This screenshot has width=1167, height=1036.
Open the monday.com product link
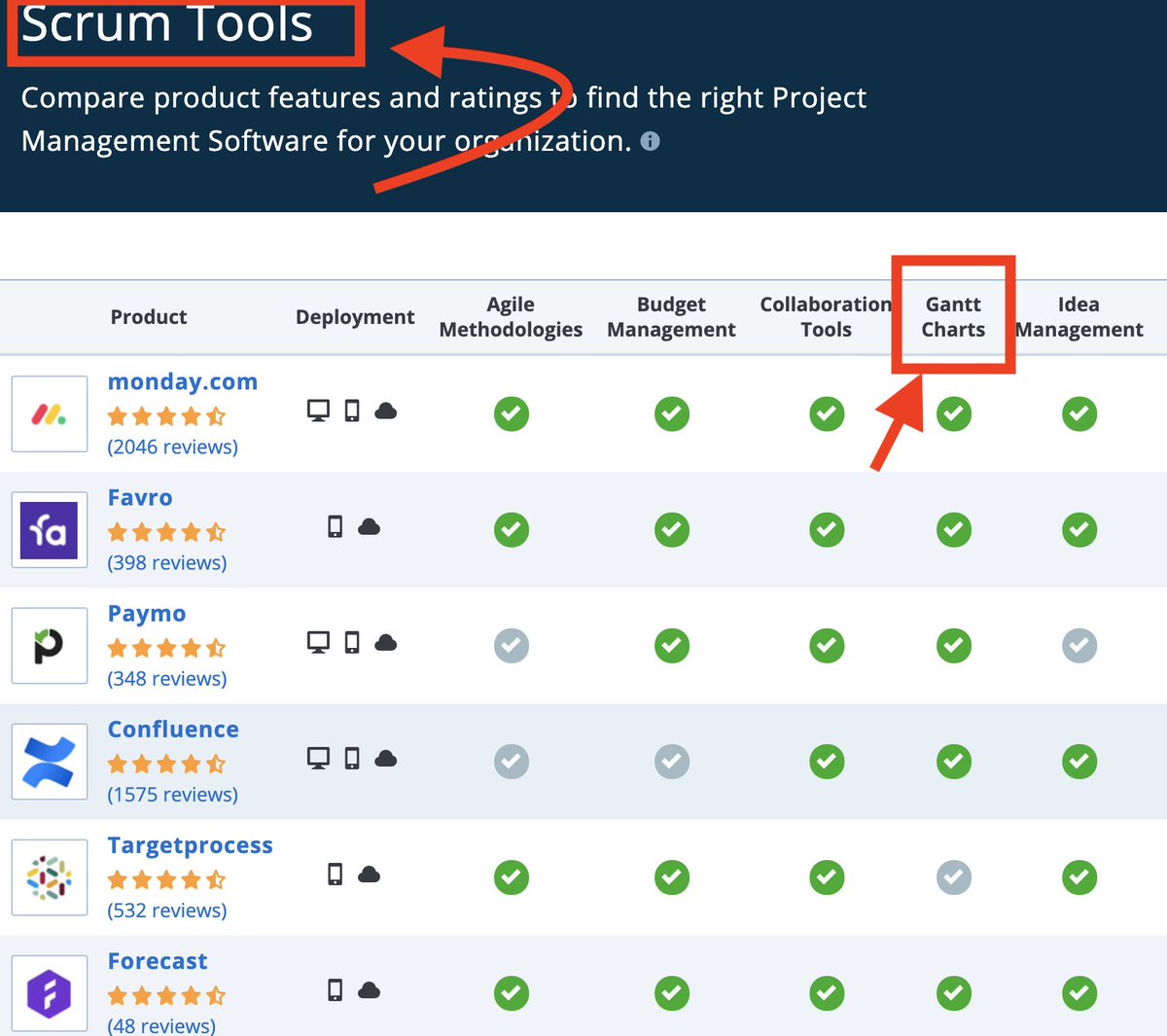[x=183, y=381]
